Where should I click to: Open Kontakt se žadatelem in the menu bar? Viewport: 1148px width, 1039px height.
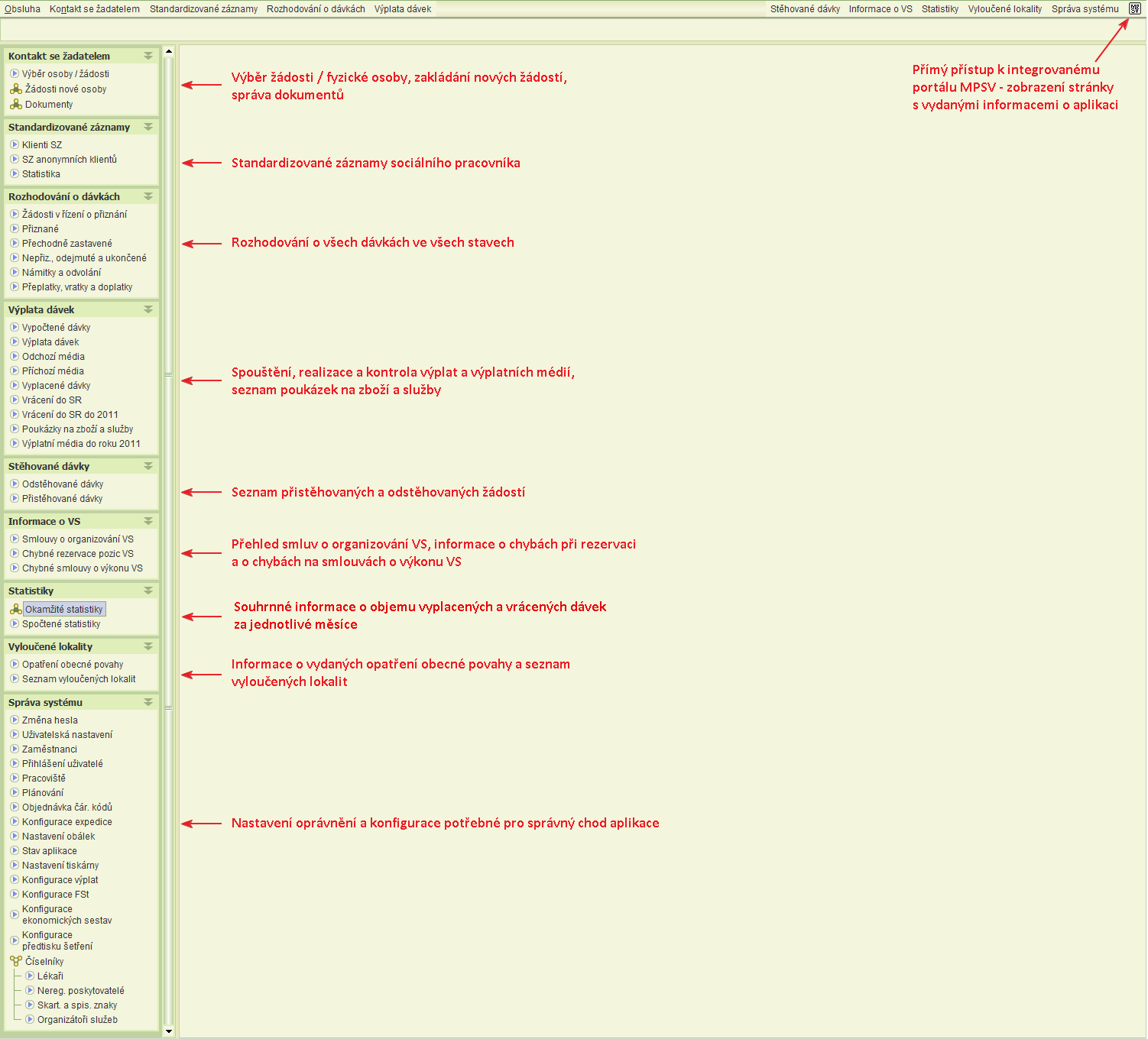(95, 9)
